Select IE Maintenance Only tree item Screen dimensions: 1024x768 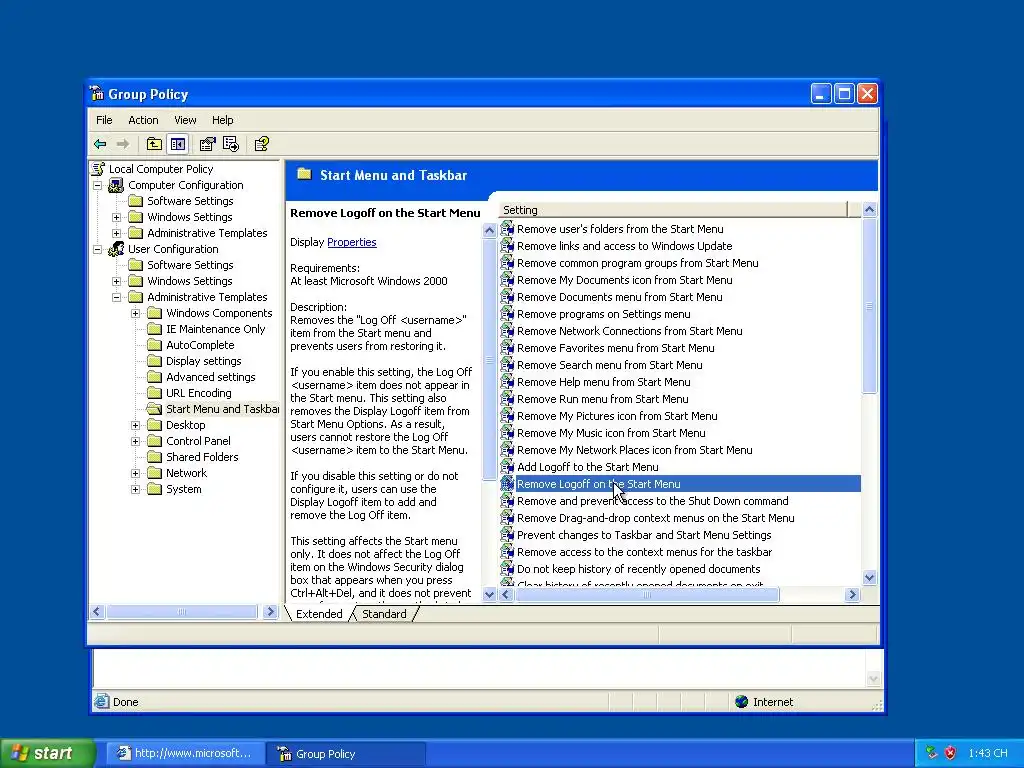pyautogui.click(x=216, y=329)
